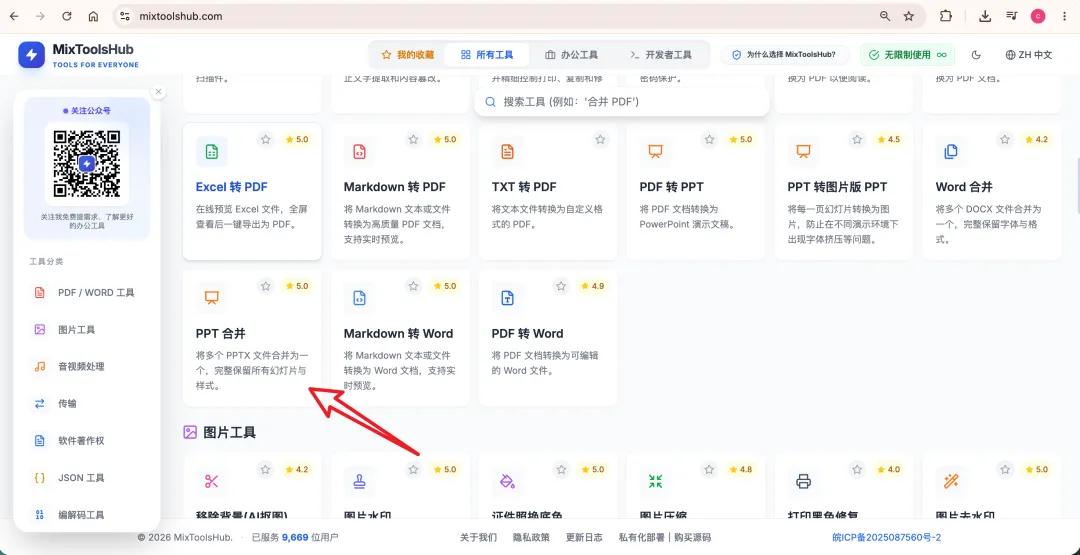The height and width of the screenshot is (555, 1080).
Task: Click the MixToolsHub lightning logo icon
Action: [x=32, y=55]
